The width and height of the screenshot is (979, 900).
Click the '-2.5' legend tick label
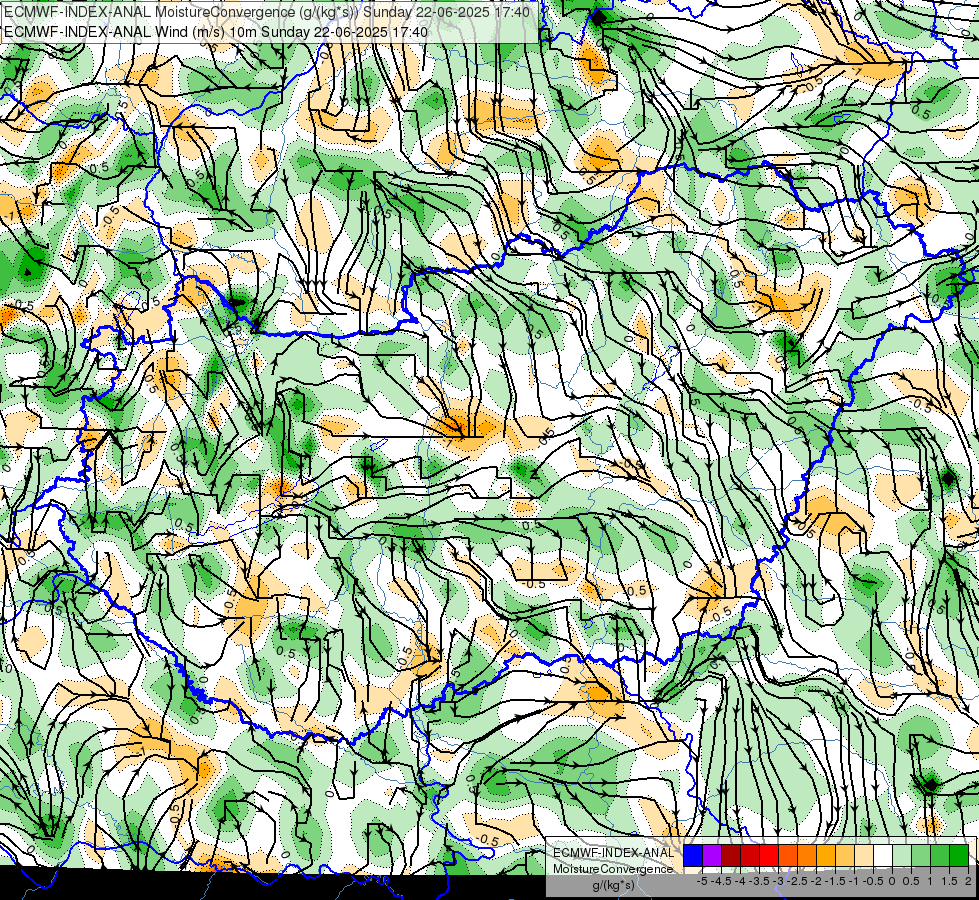point(797,881)
